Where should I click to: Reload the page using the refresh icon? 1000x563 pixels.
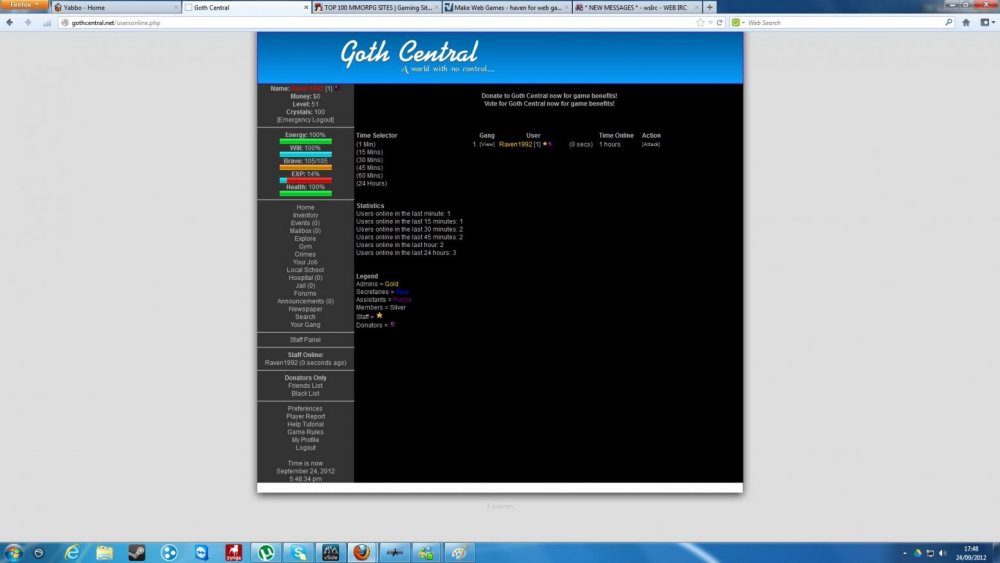717,22
